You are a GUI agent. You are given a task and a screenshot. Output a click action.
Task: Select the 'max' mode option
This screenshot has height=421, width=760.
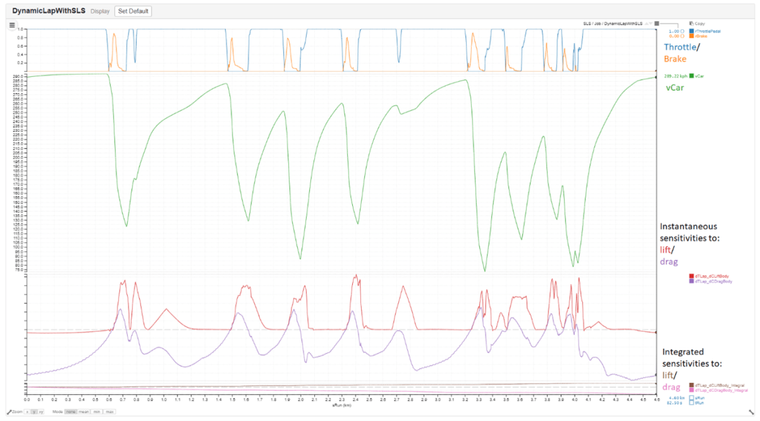tap(109, 411)
